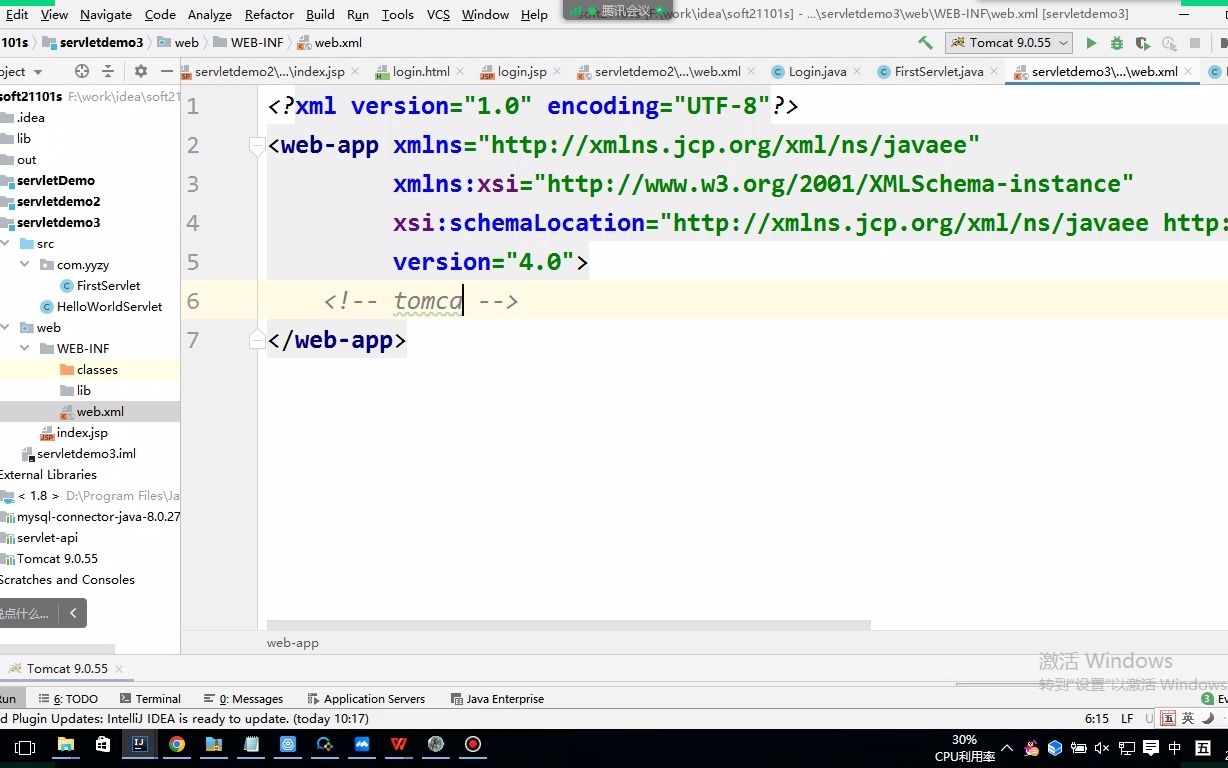This screenshot has width=1228, height=768.
Task: Select the servletDemo module in the tree
Action: click(x=55, y=181)
